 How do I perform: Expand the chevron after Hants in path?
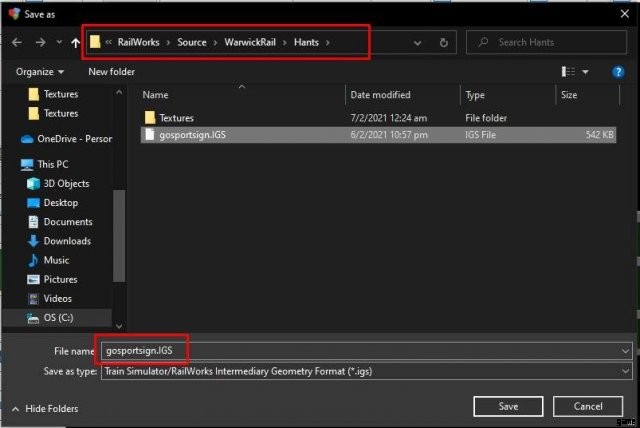tap(327, 42)
